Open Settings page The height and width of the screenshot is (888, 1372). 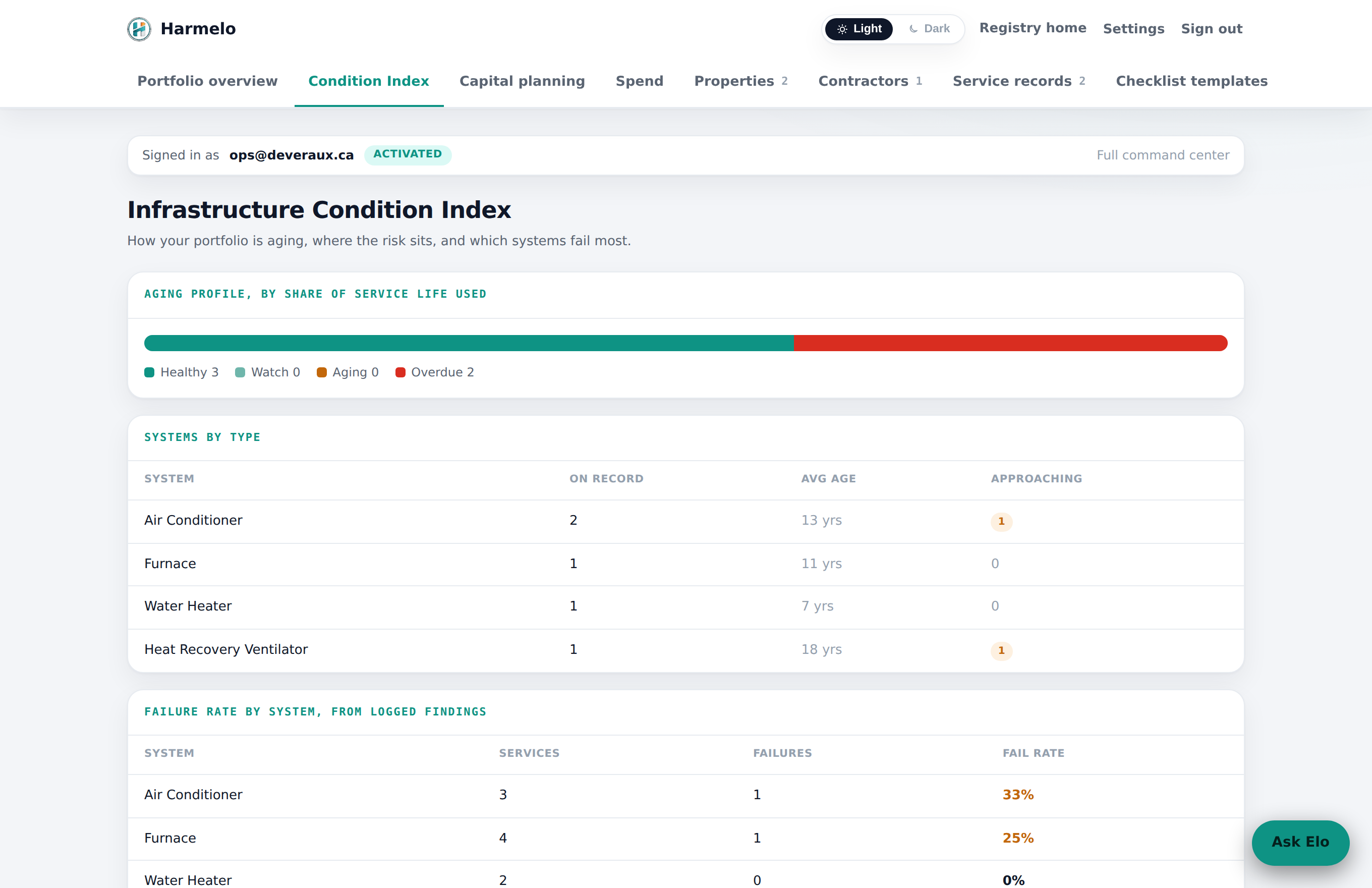pos(1133,29)
